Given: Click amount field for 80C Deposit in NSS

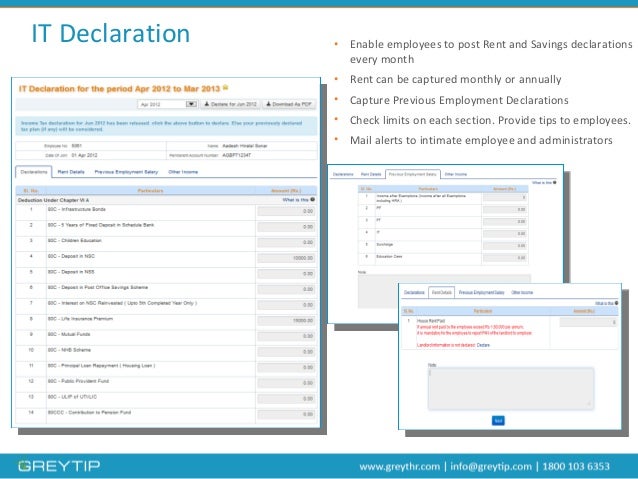Looking at the screenshot, I should (x=286, y=273).
